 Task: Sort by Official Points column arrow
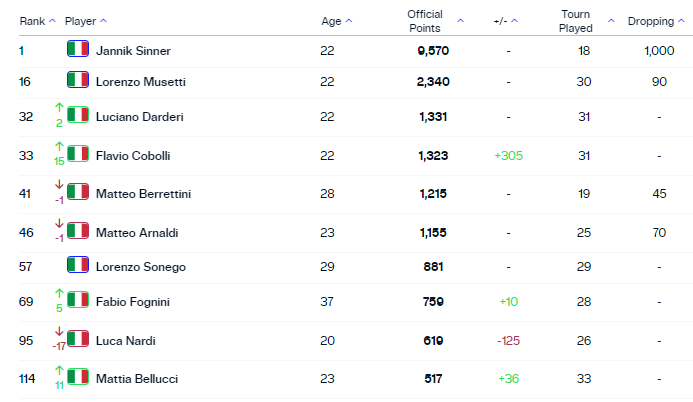pyautogui.click(x=461, y=21)
